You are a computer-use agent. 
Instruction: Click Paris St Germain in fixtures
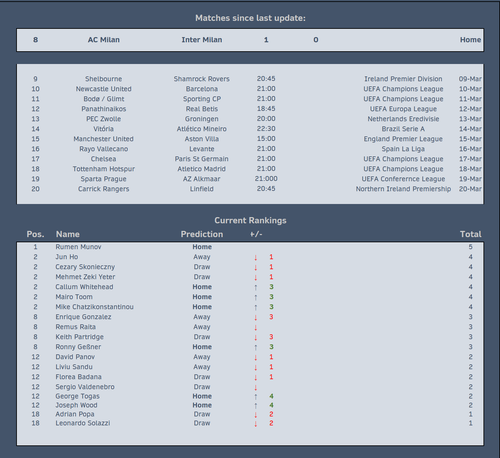[x=202, y=159]
